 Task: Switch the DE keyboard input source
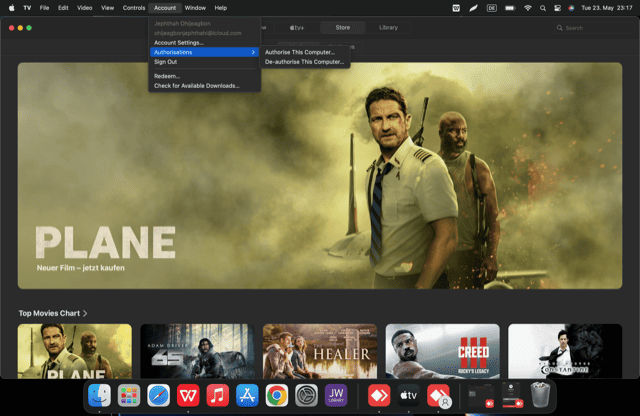491,7
